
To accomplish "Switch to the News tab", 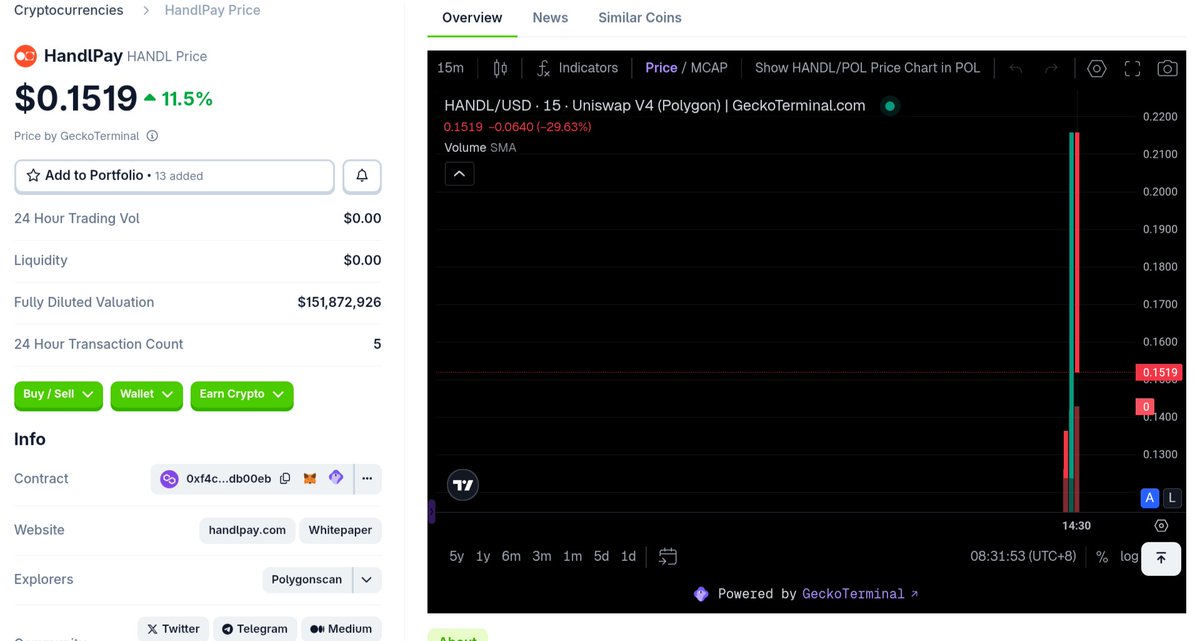I will pyautogui.click(x=550, y=18).
